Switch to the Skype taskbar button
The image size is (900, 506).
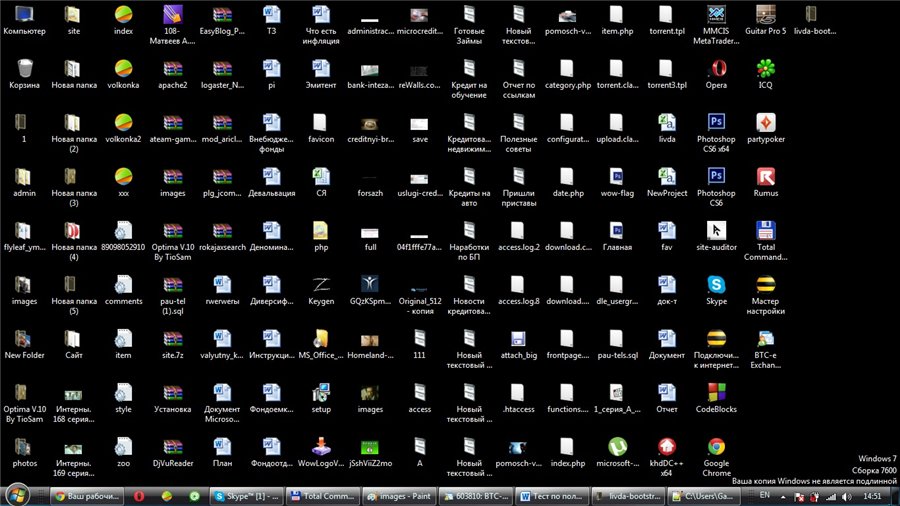tap(246, 495)
